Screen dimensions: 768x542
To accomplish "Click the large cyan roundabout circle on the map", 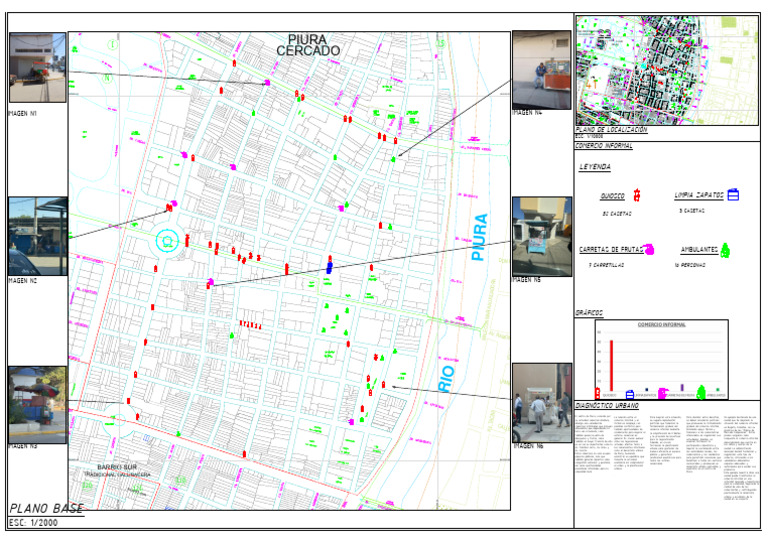I will 168,241.
